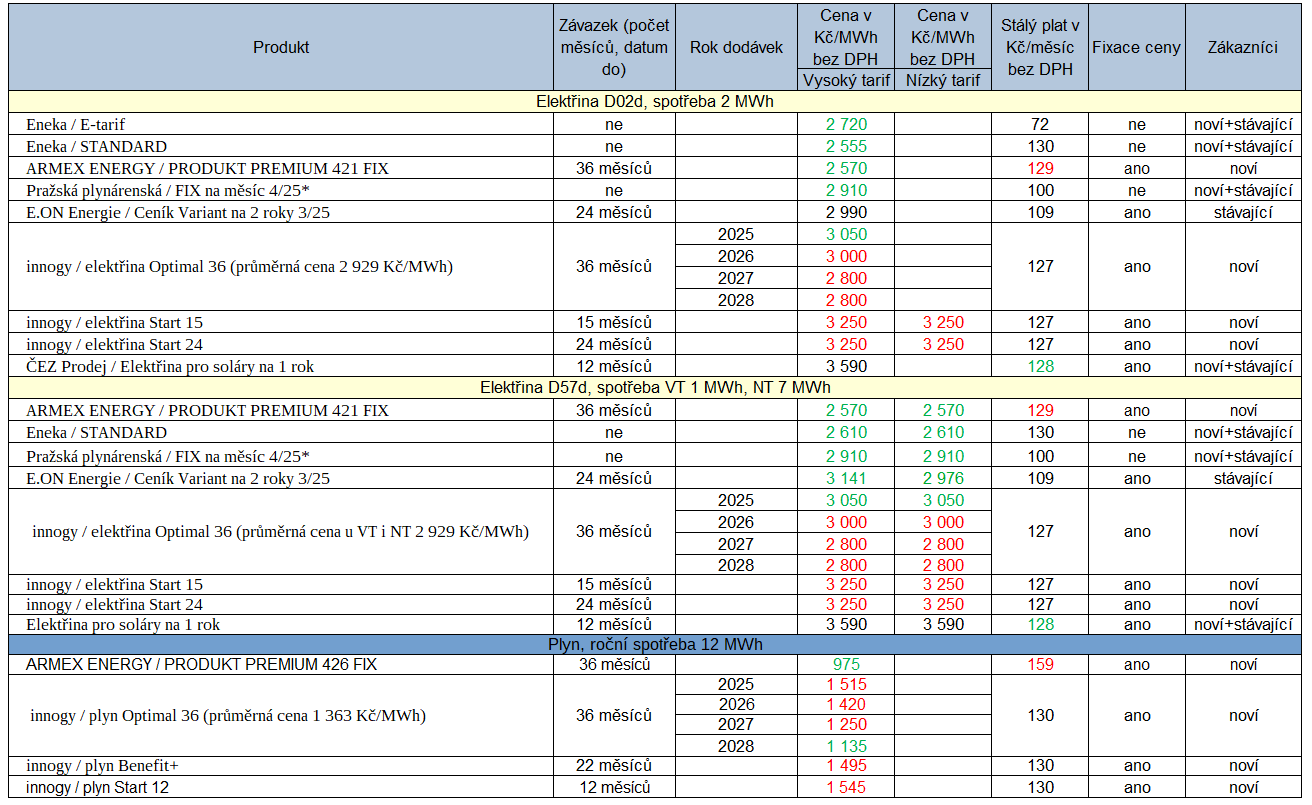
Task: Select the Nízký tarif subheader
Action: (x=943, y=81)
